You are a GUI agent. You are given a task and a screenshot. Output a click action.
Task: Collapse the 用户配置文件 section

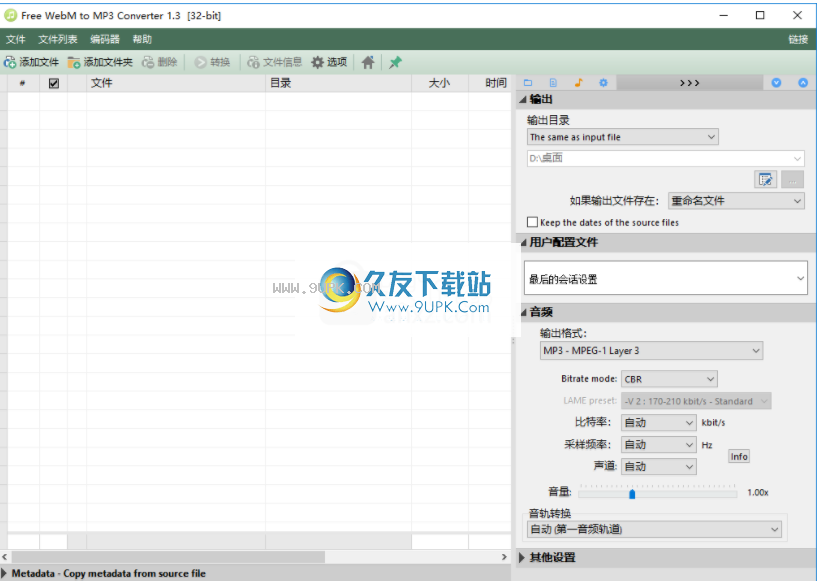524,242
